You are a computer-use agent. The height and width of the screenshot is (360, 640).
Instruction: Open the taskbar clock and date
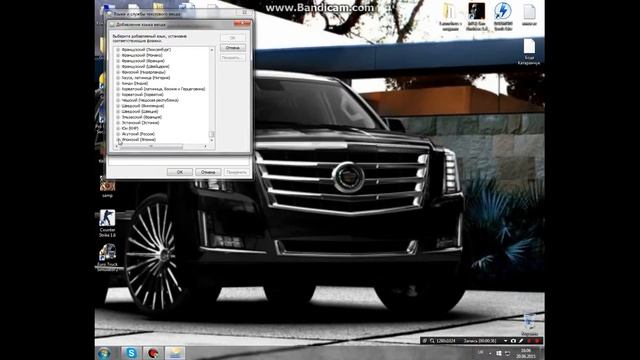tap(526, 353)
